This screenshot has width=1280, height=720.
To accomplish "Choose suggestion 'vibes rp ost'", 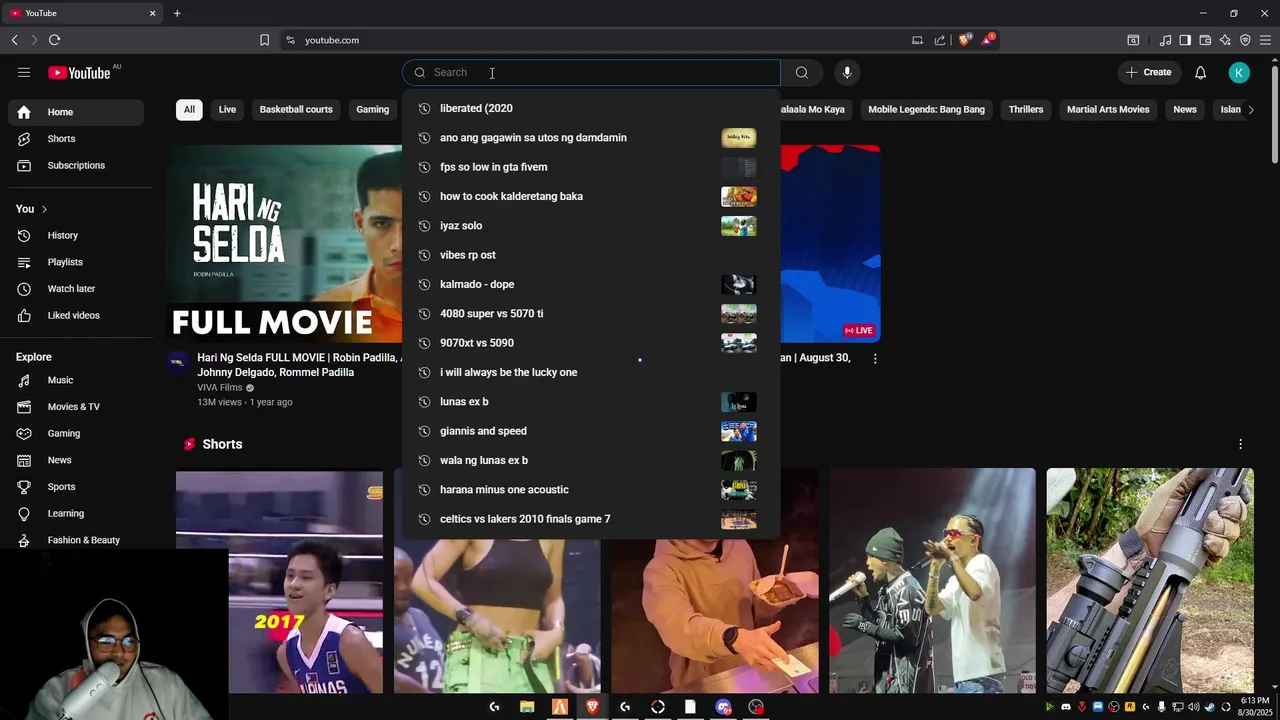I will [591, 255].
